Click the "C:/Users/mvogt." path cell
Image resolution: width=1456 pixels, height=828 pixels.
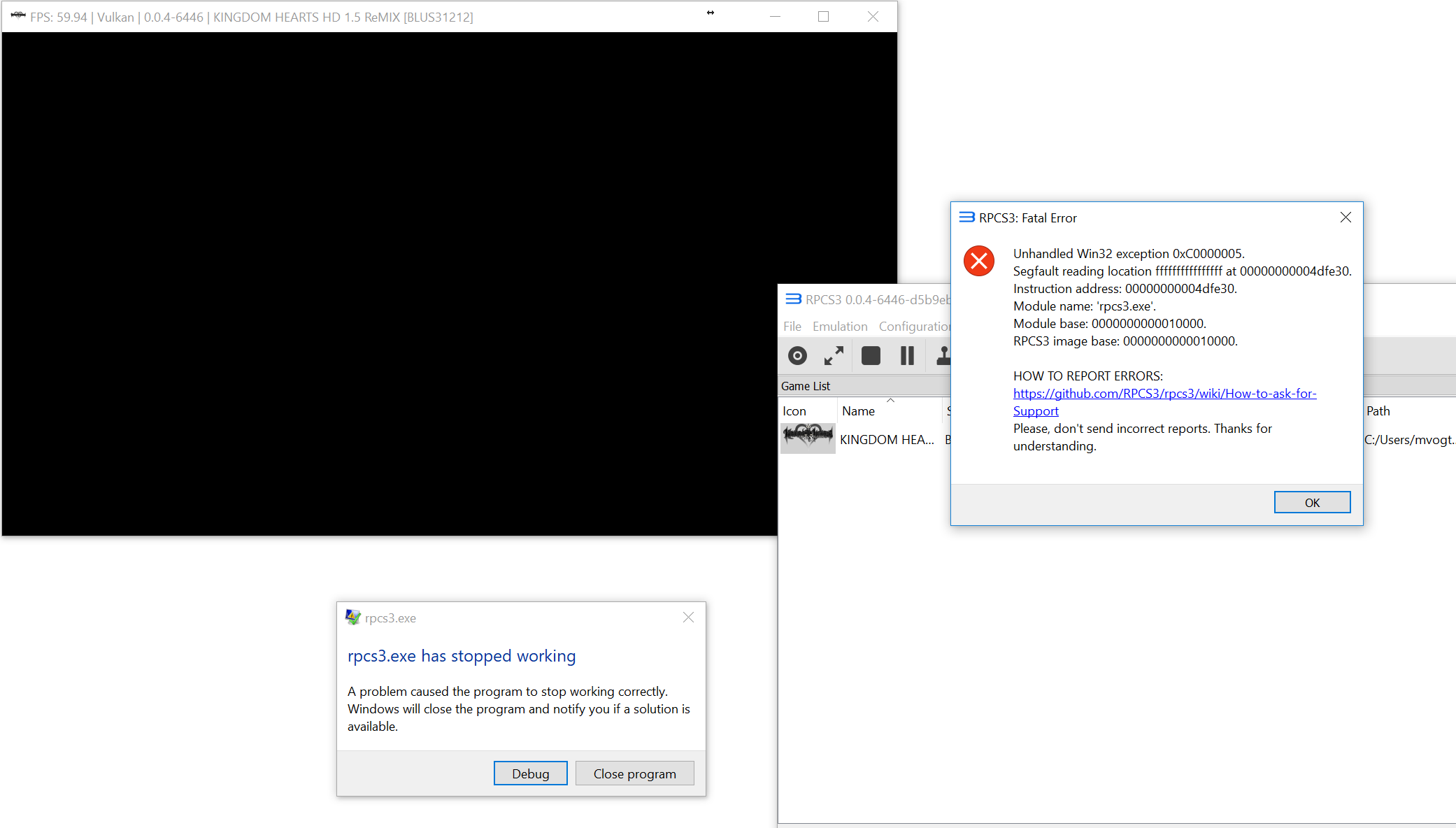point(1409,439)
